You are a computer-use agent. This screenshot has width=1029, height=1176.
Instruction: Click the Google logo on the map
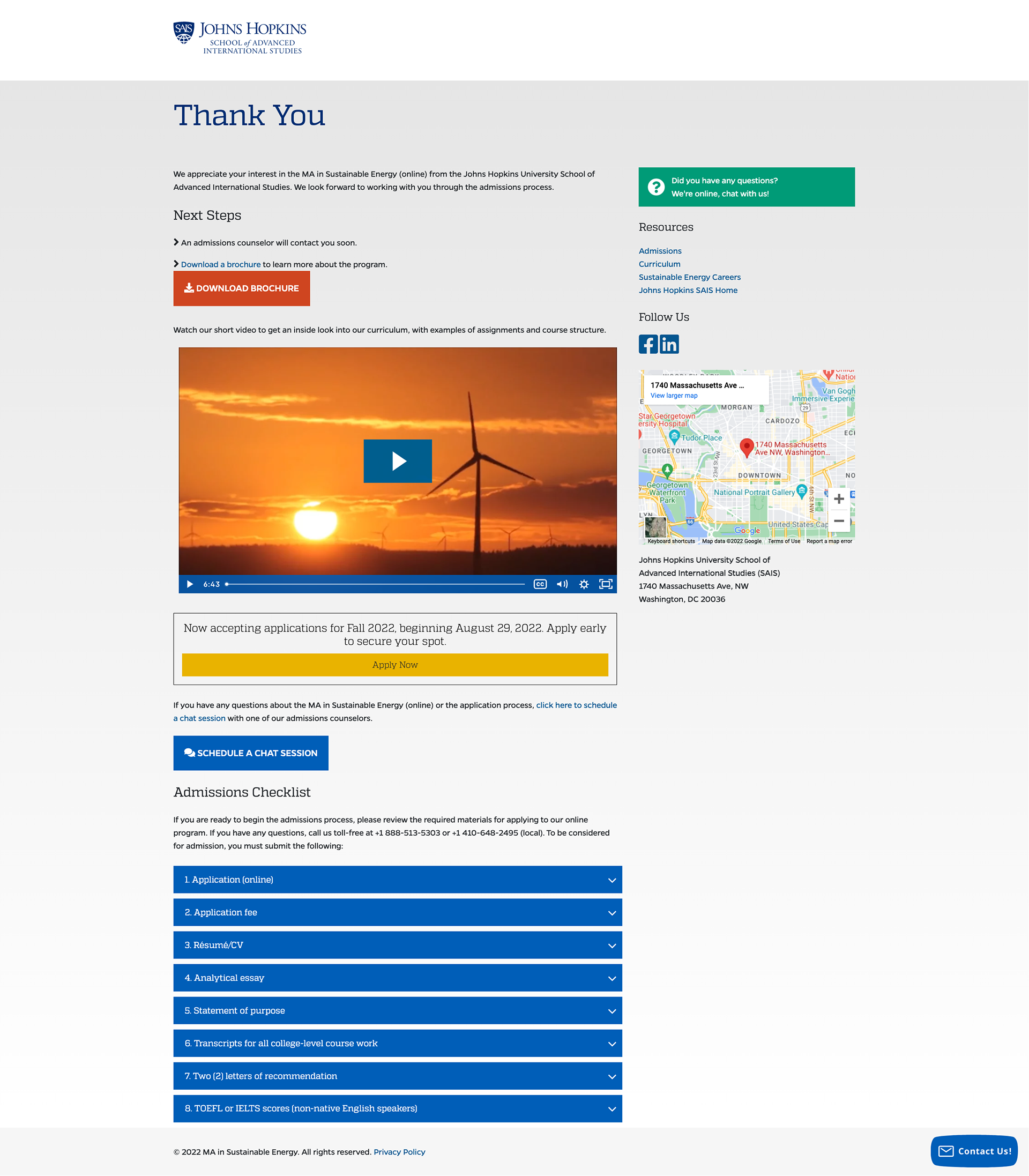click(x=747, y=531)
